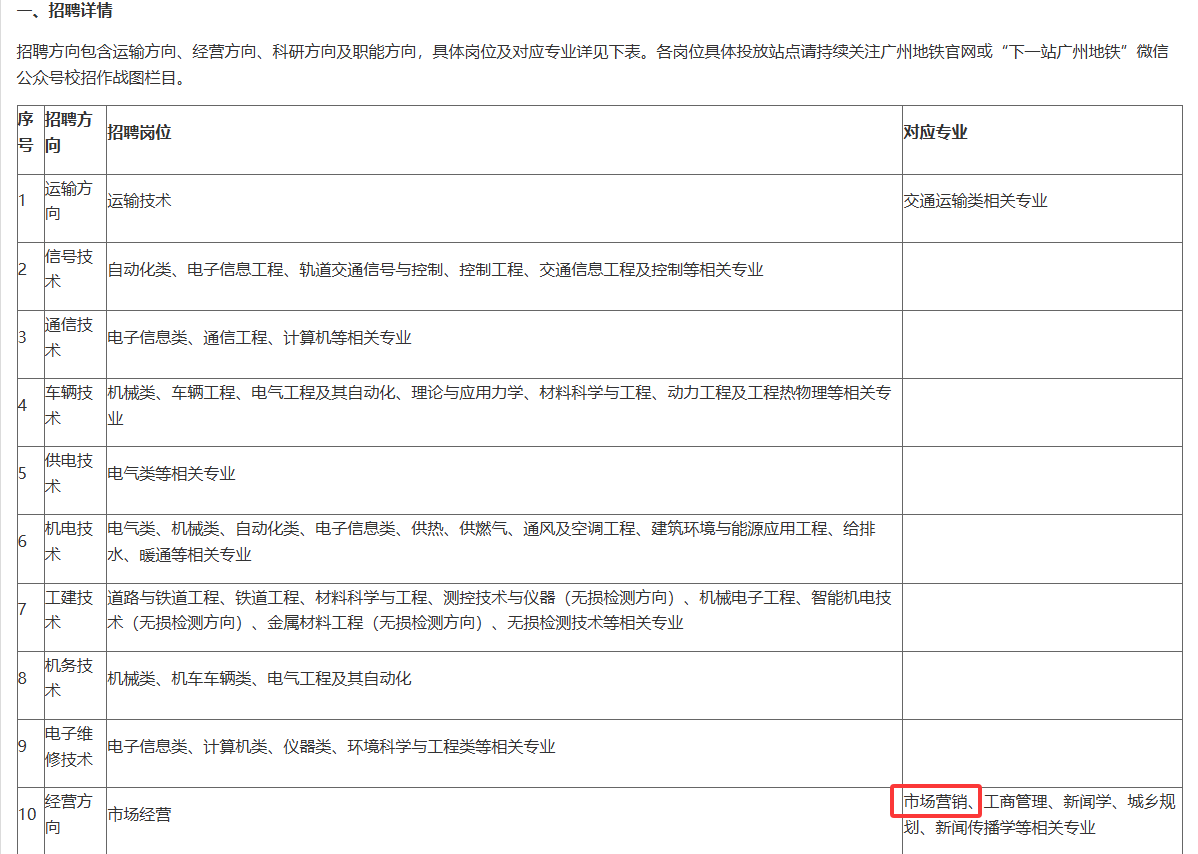Click the "运输技术" cell in row 1
Image resolution: width=1198 pixels, height=854 pixels.
point(139,200)
